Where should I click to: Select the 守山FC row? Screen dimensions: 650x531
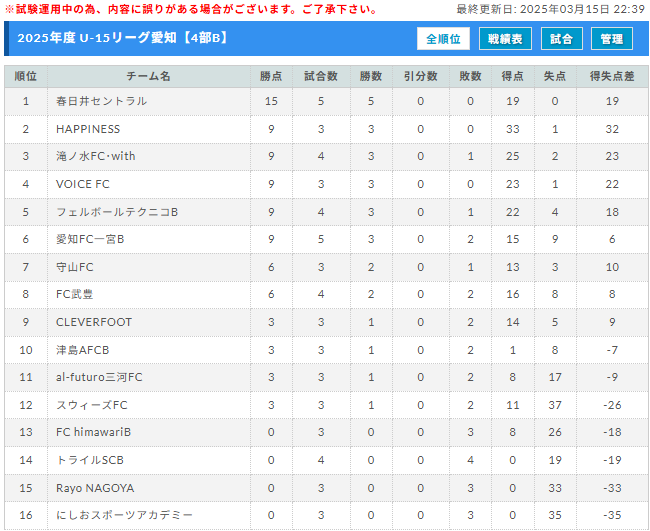tap(326, 267)
